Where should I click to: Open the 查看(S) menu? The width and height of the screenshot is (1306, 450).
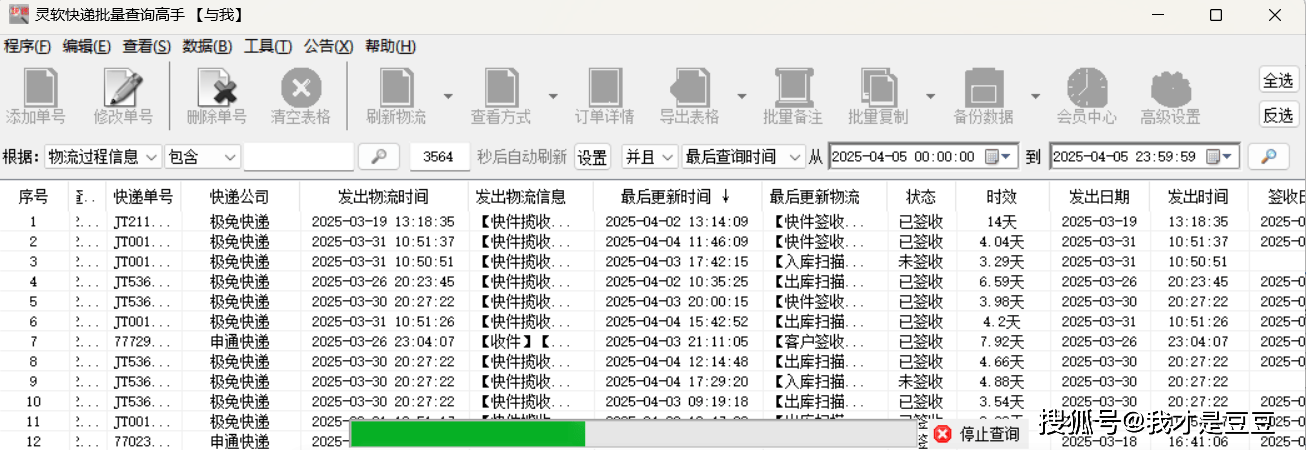pos(147,47)
